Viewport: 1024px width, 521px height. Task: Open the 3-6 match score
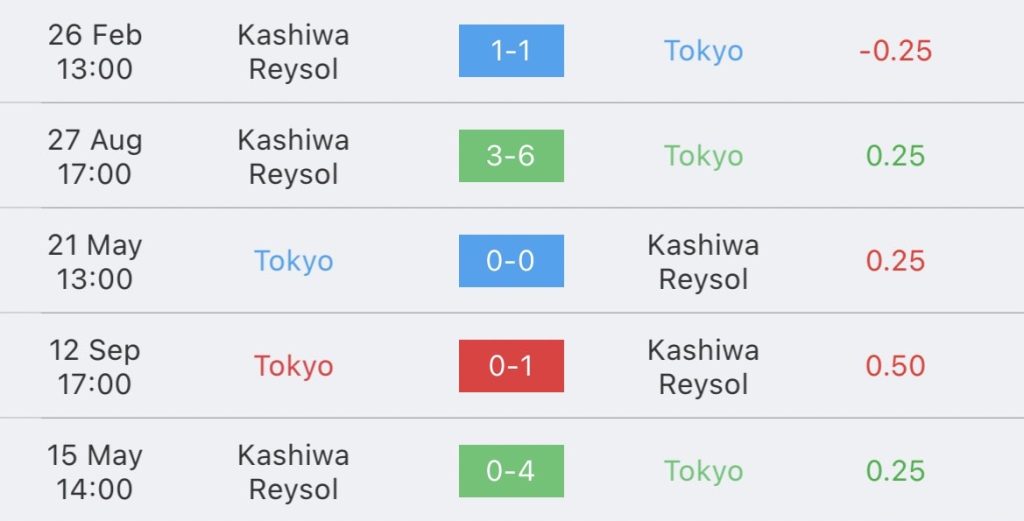click(x=511, y=156)
